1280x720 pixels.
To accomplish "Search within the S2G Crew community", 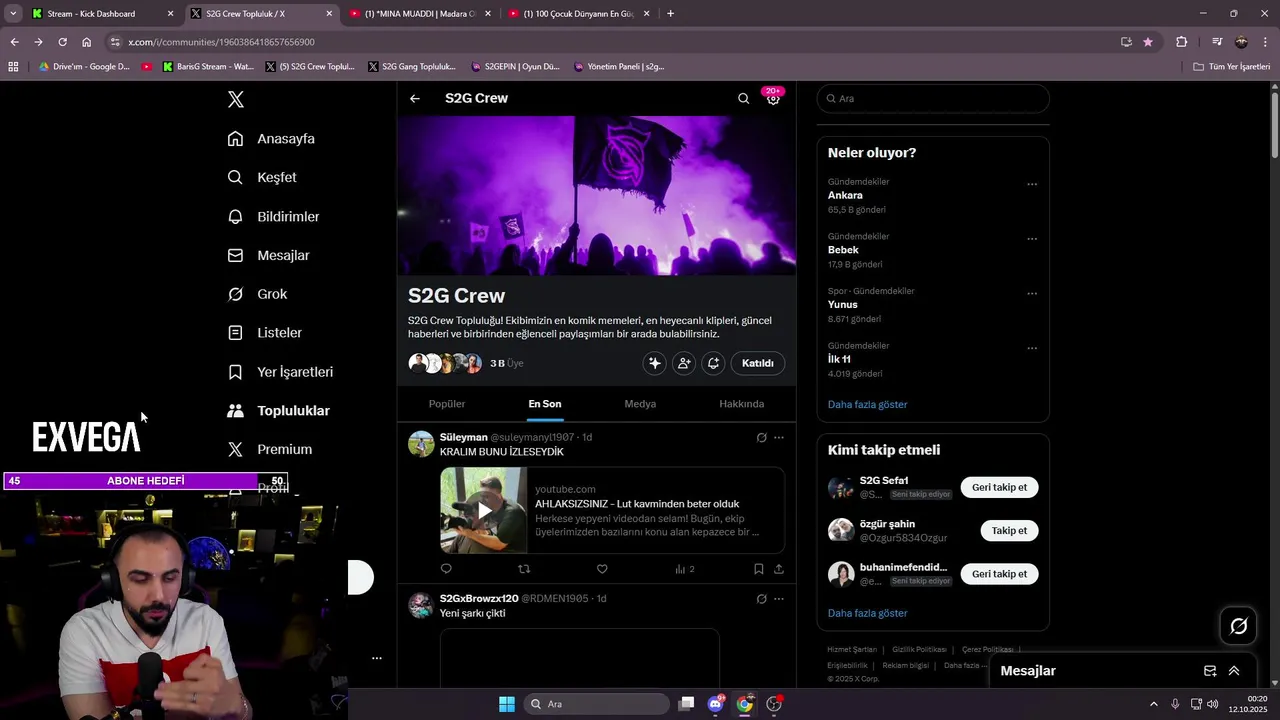I will click(x=743, y=98).
